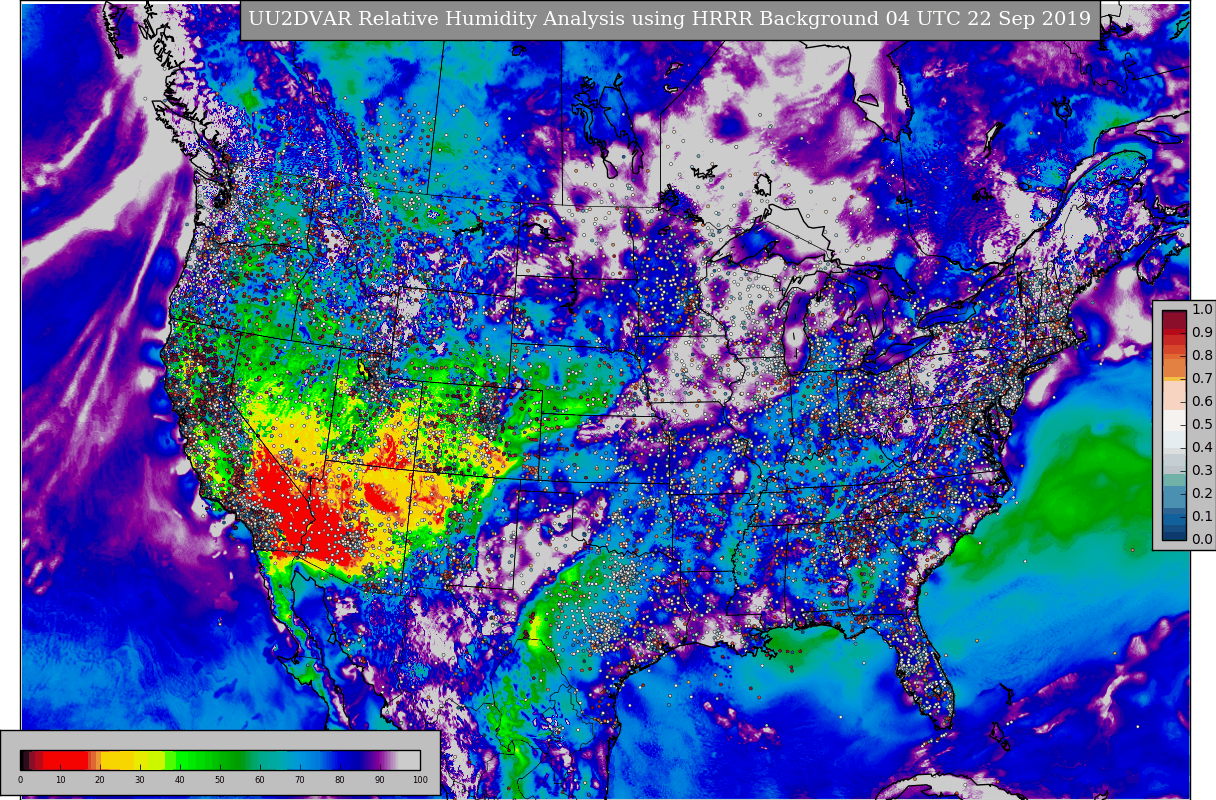1216x800 pixels.
Task: Click the 0.9 label on right colorbar
Action: click(x=1202, y=332)
